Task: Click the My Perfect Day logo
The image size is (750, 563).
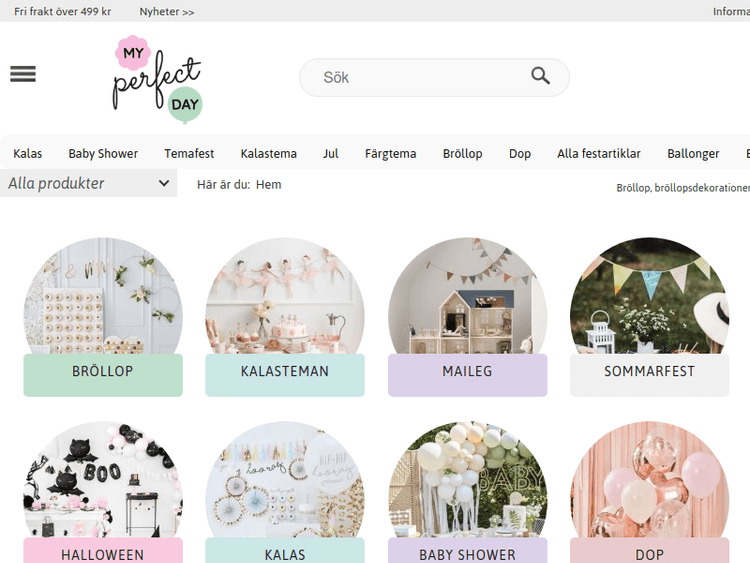Action: click(x=157, y=80)
